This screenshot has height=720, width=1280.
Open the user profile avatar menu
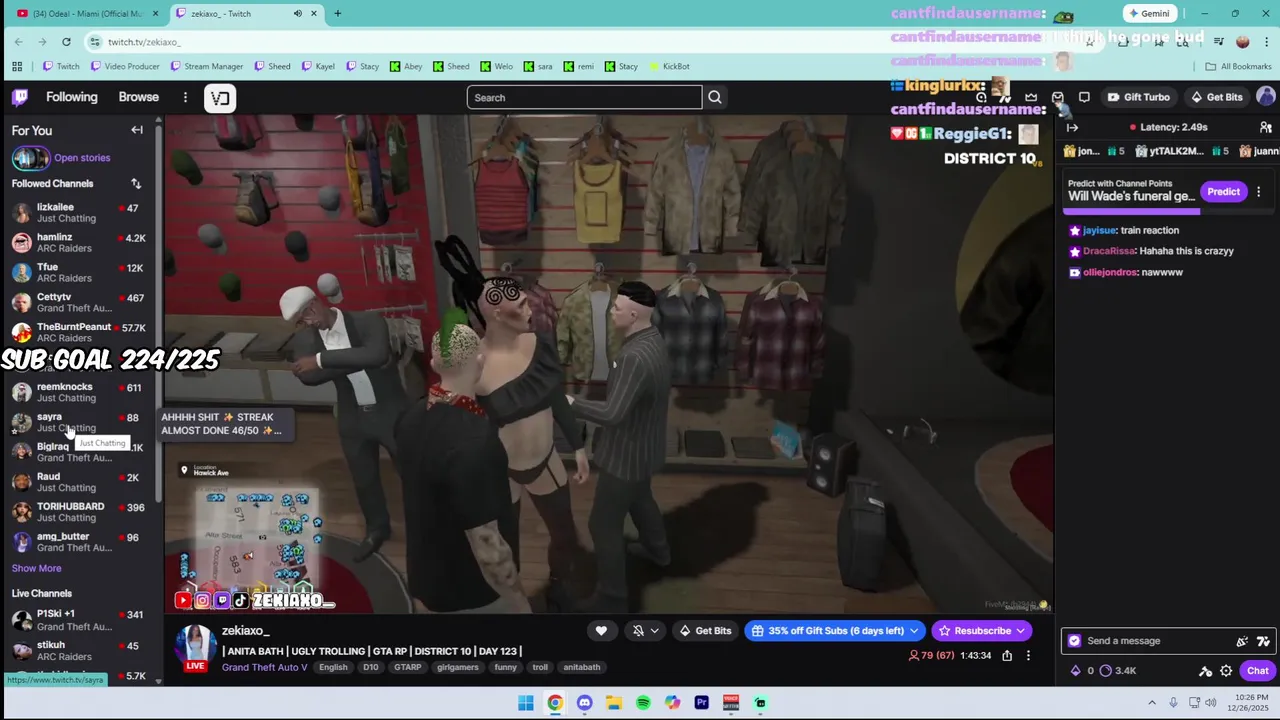(1266, 97)
